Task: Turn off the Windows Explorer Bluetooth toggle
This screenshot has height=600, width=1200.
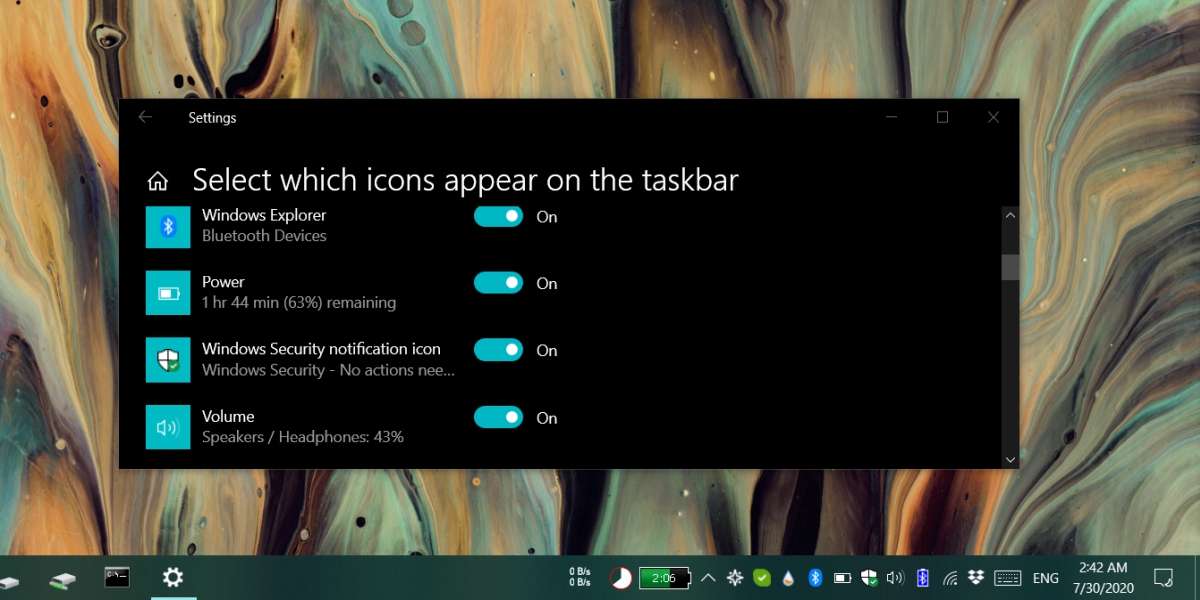Action: (498, 216)
